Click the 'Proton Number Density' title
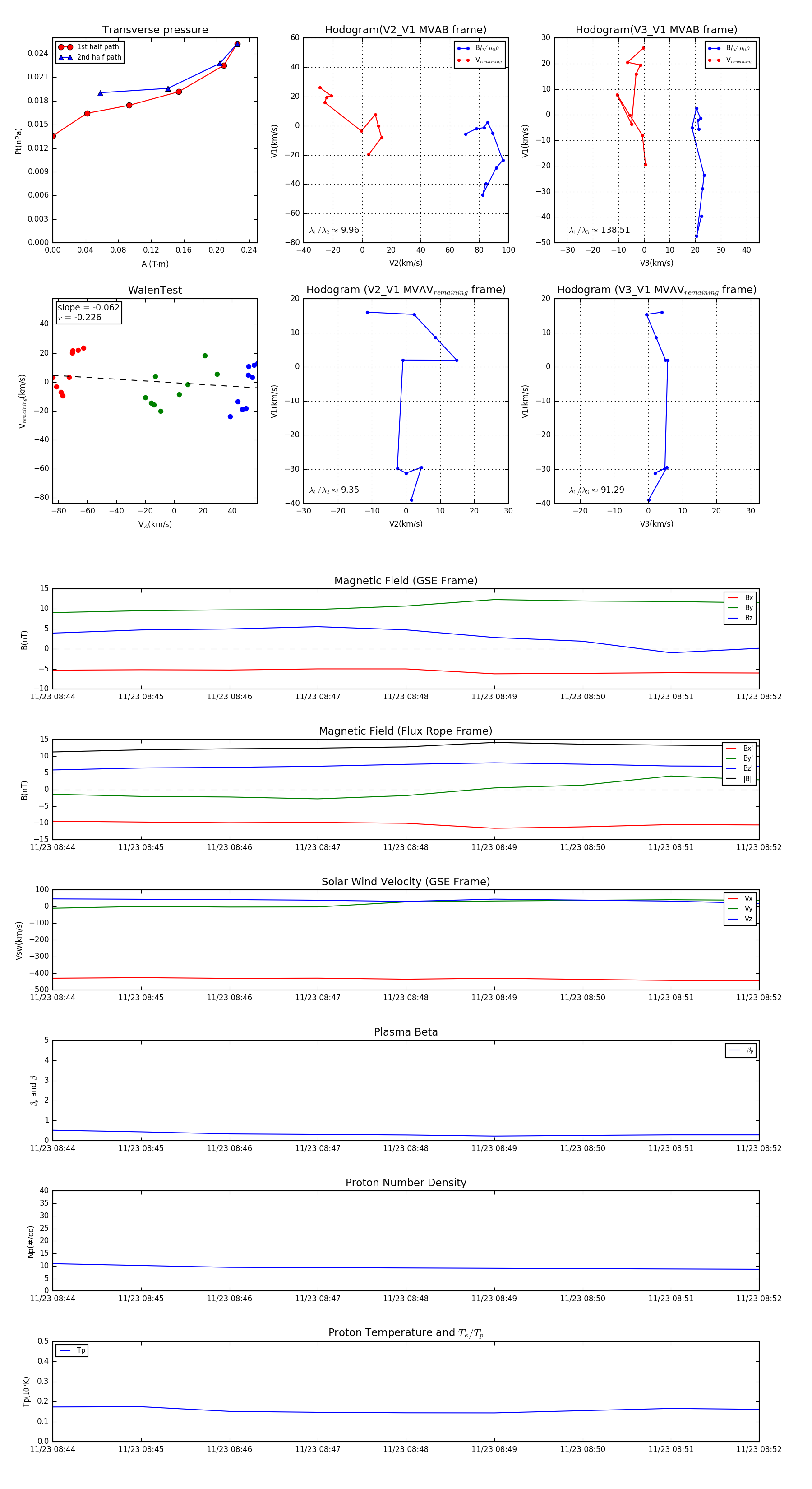The width and height of the screenshot is (812, 1489). click(x=406, y=1183)
